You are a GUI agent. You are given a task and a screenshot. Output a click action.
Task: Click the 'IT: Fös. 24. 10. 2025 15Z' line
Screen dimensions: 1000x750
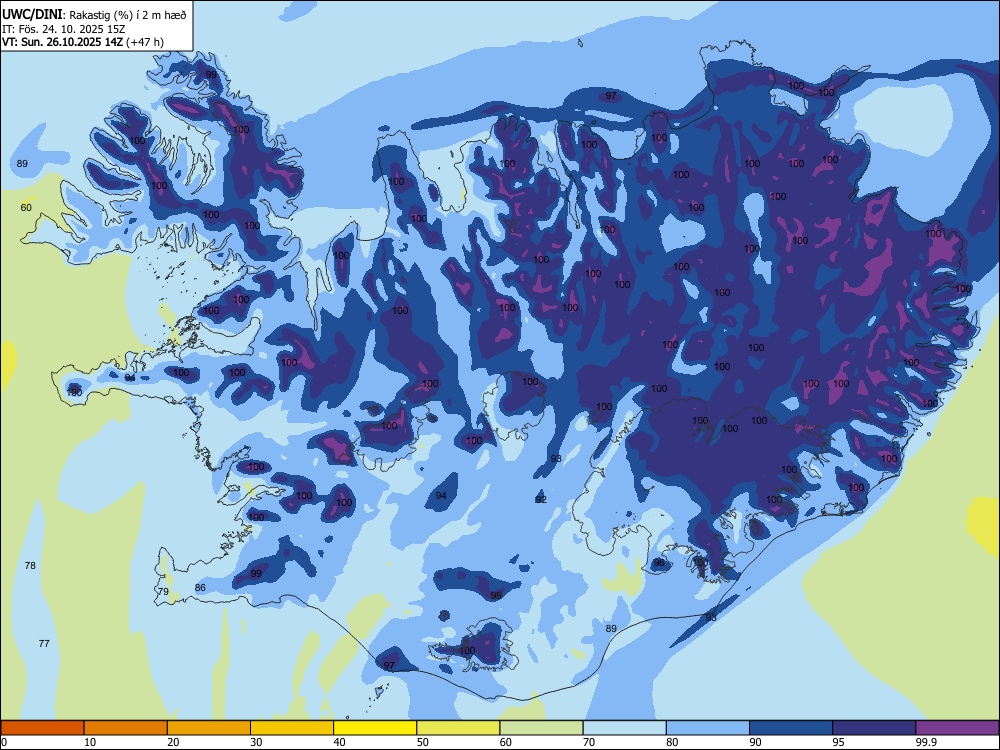pos(64,29)
